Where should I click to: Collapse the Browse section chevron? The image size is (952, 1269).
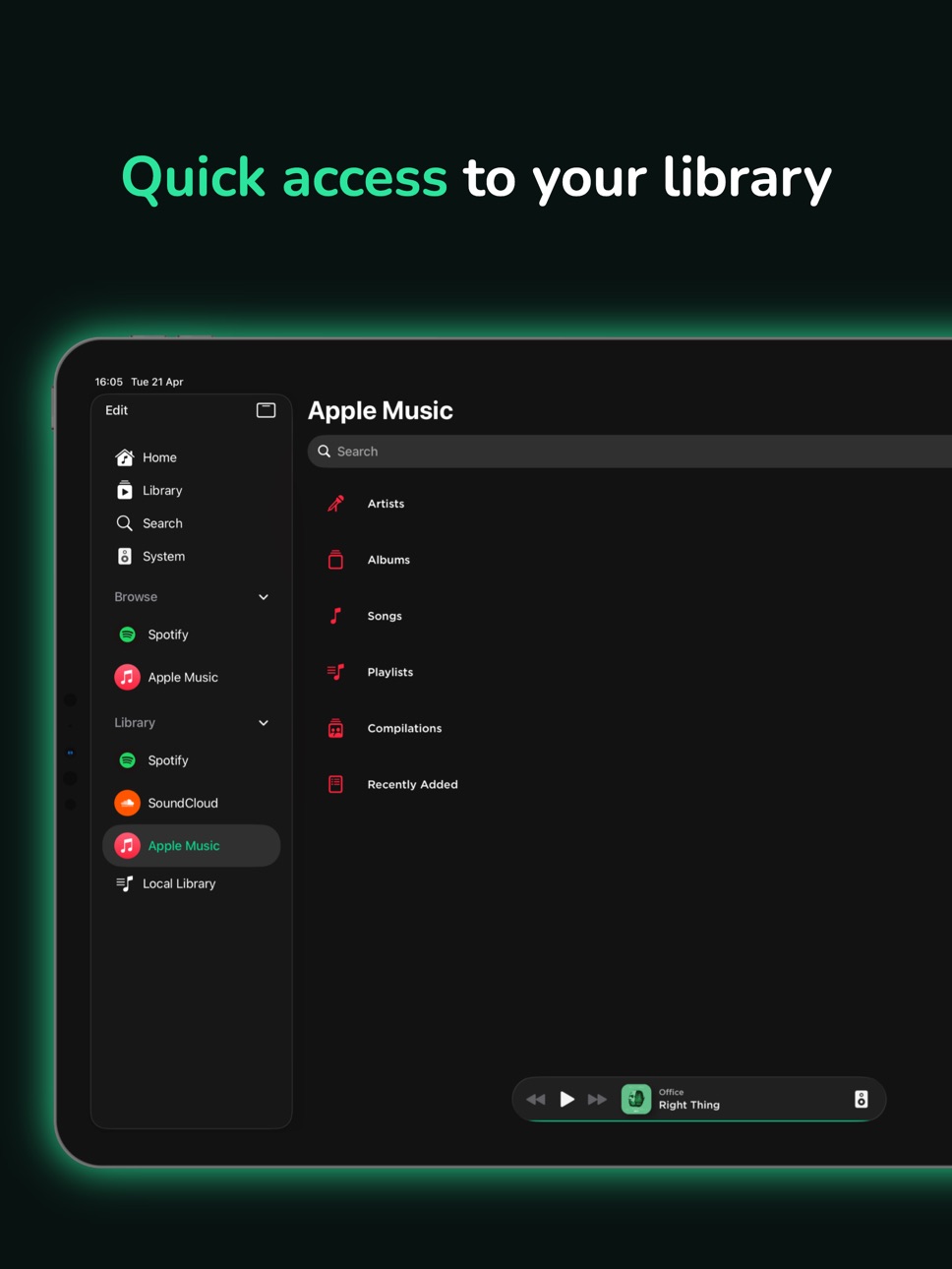pyautogui.click(x=264, y=597)
